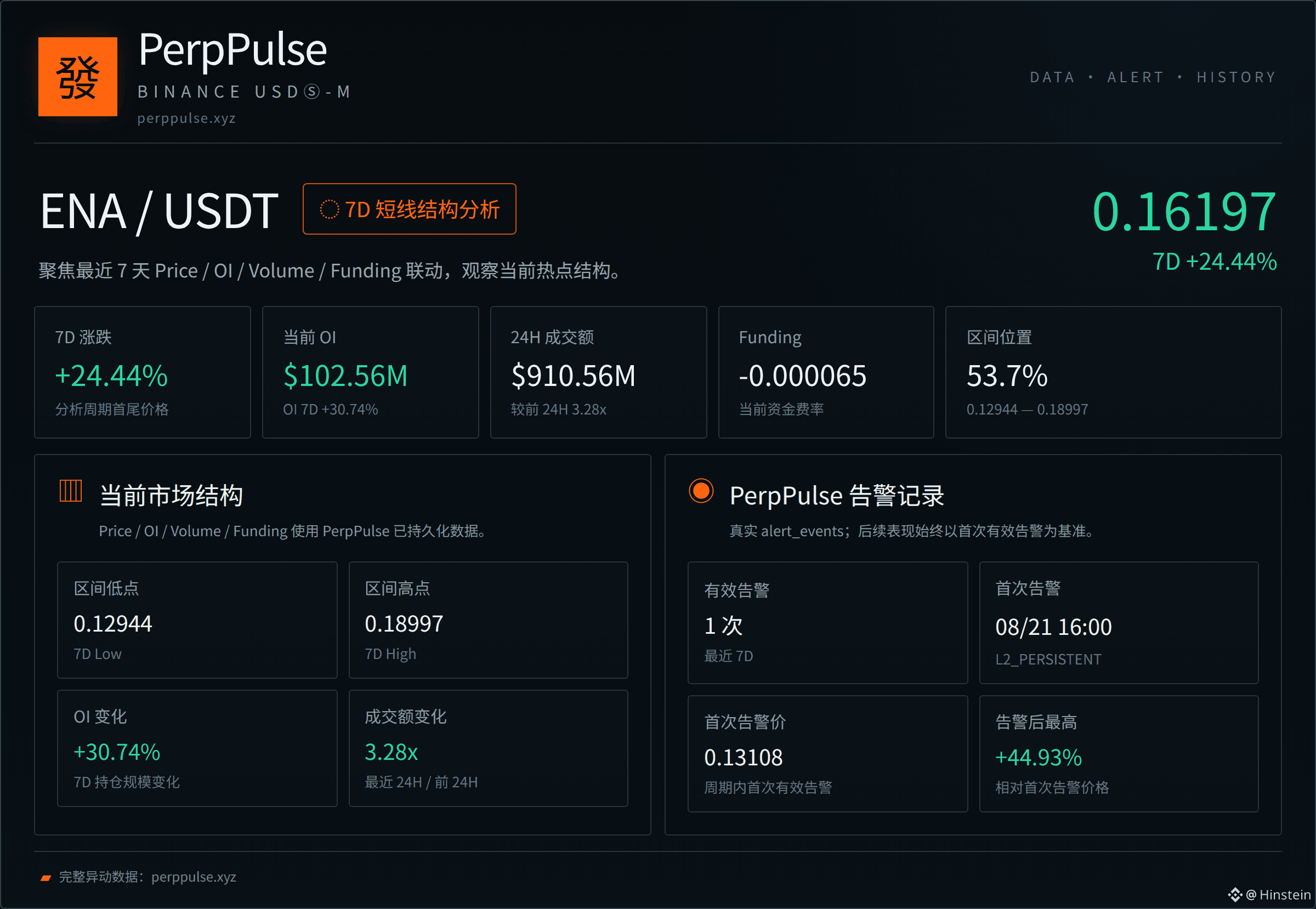Select the 0.13108 first alert price
The width and height of the screenshot is (1316, 909).
pos(744,758)
